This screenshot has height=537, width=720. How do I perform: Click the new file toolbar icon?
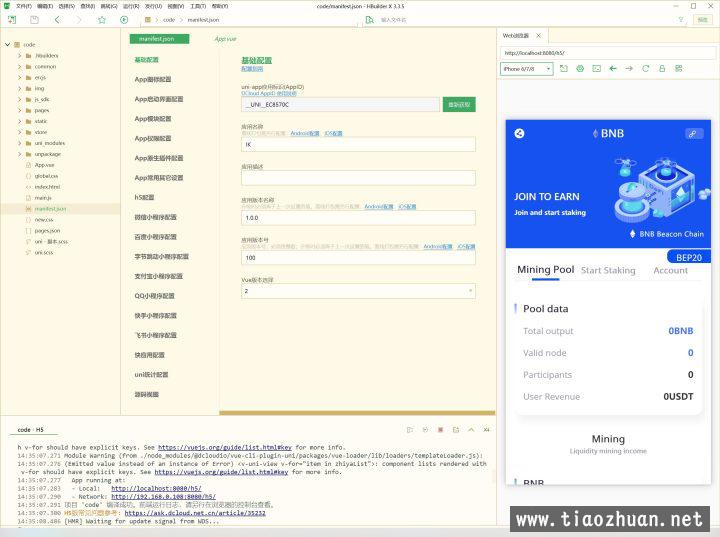tap(12, 20)
